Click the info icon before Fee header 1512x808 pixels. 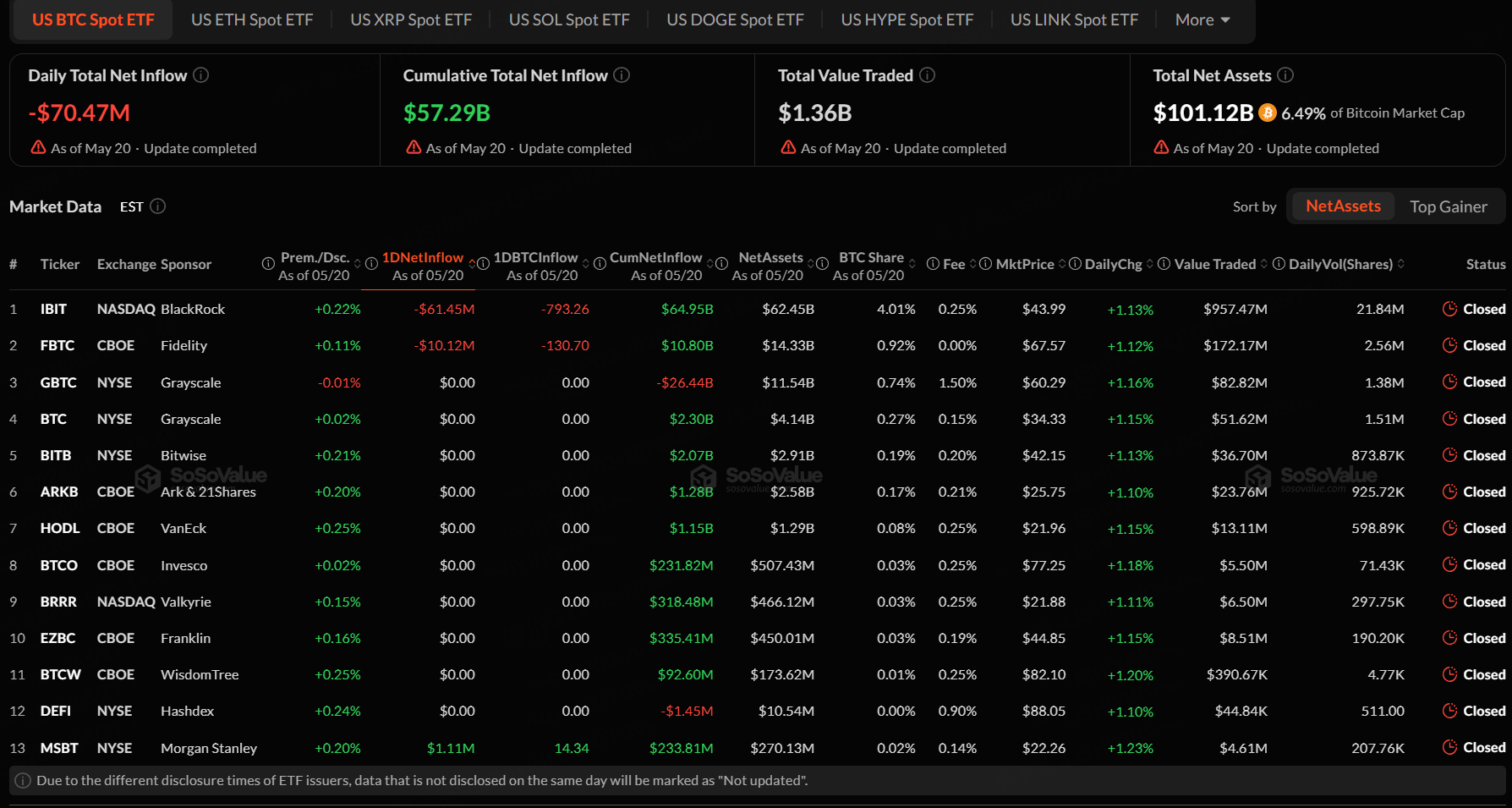pos(933,264)
